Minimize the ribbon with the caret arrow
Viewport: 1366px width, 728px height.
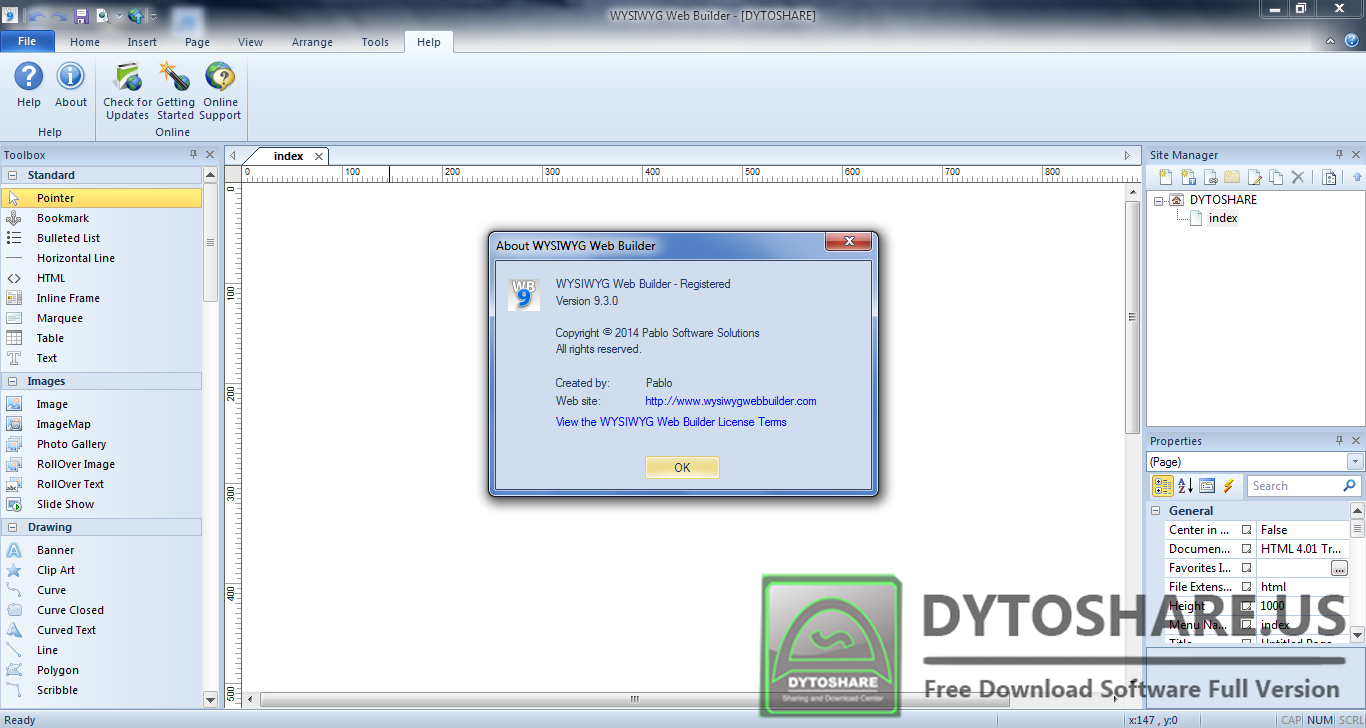coord(1330,42)
